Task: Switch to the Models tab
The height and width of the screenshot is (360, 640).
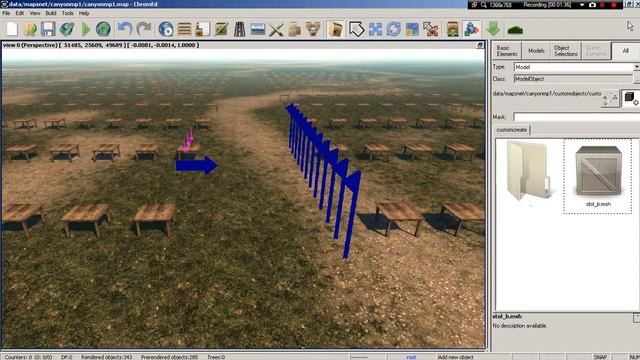Action: point(536,51)
